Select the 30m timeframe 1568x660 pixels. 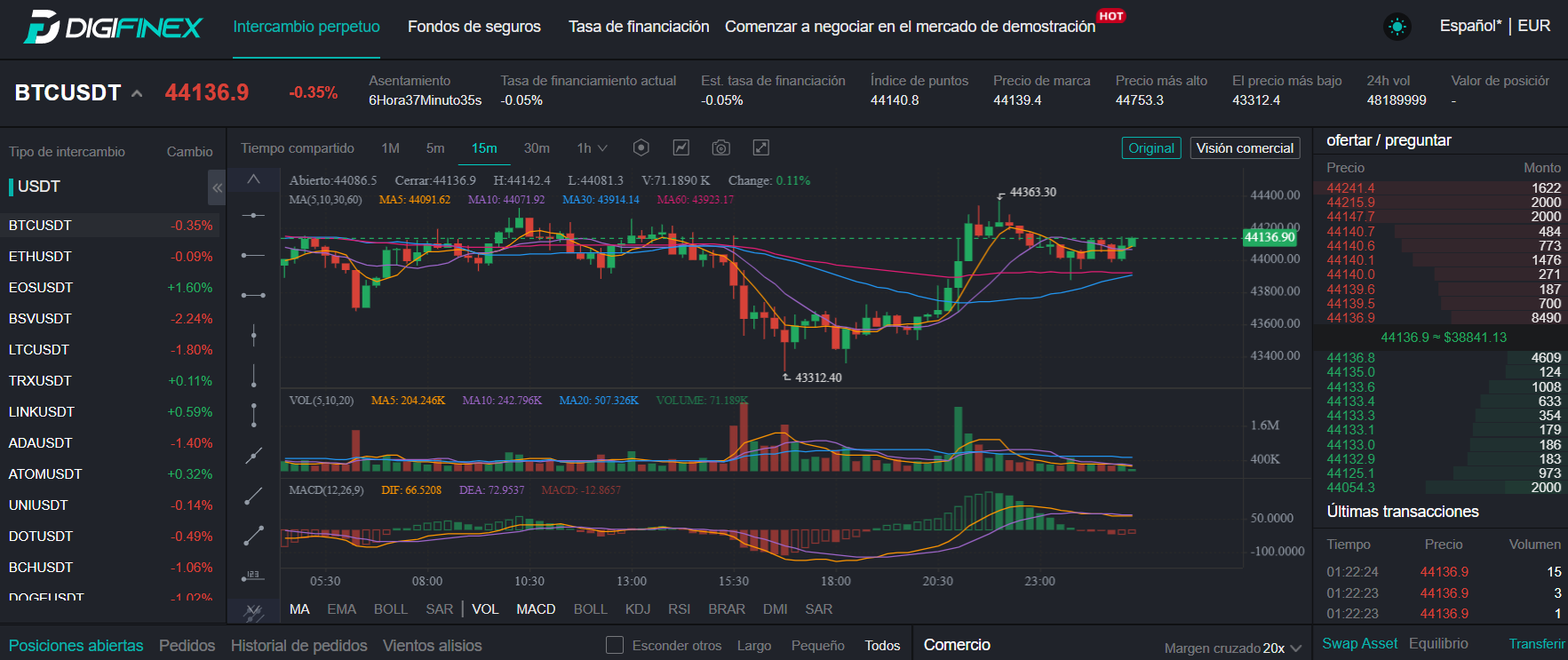pos(537,148)
